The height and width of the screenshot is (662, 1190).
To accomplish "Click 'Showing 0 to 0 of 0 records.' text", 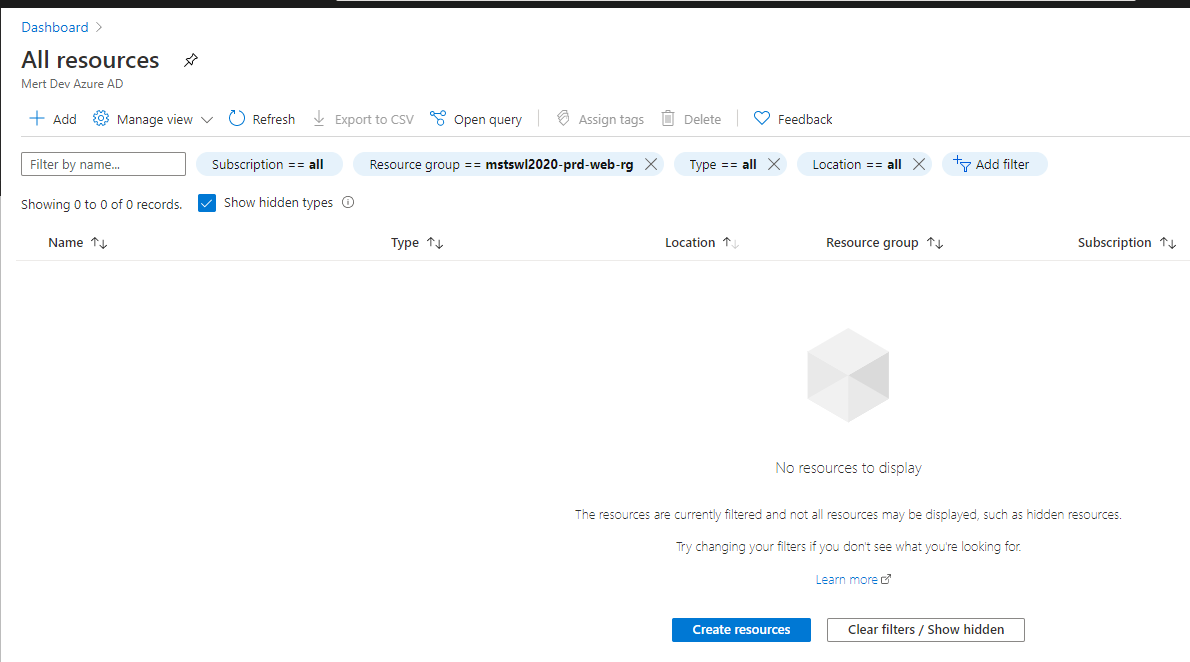I will 102,204.
